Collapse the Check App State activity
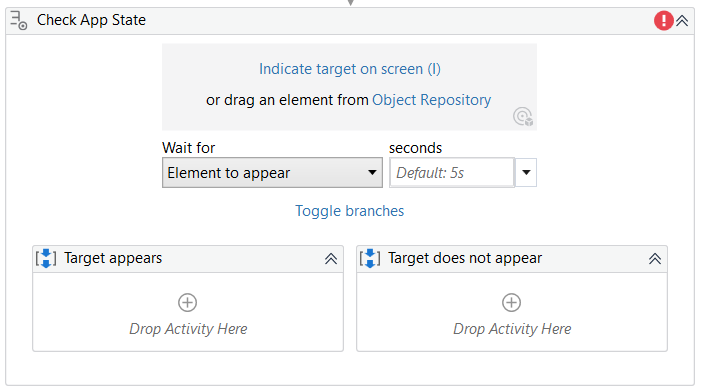 pos(682,21)
